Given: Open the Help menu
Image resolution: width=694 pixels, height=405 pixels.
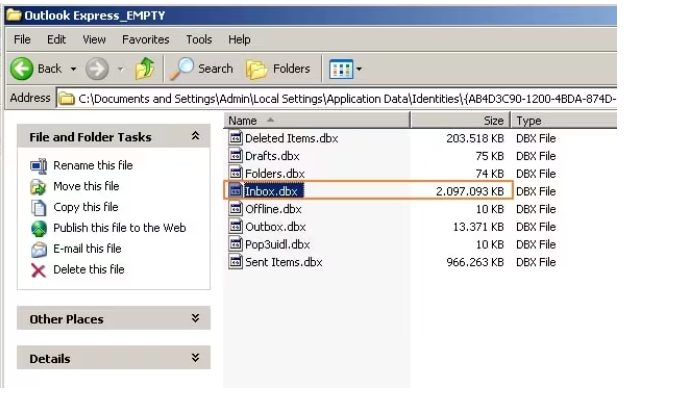Looking at the screenshot, I should click(x=239, y=39).
